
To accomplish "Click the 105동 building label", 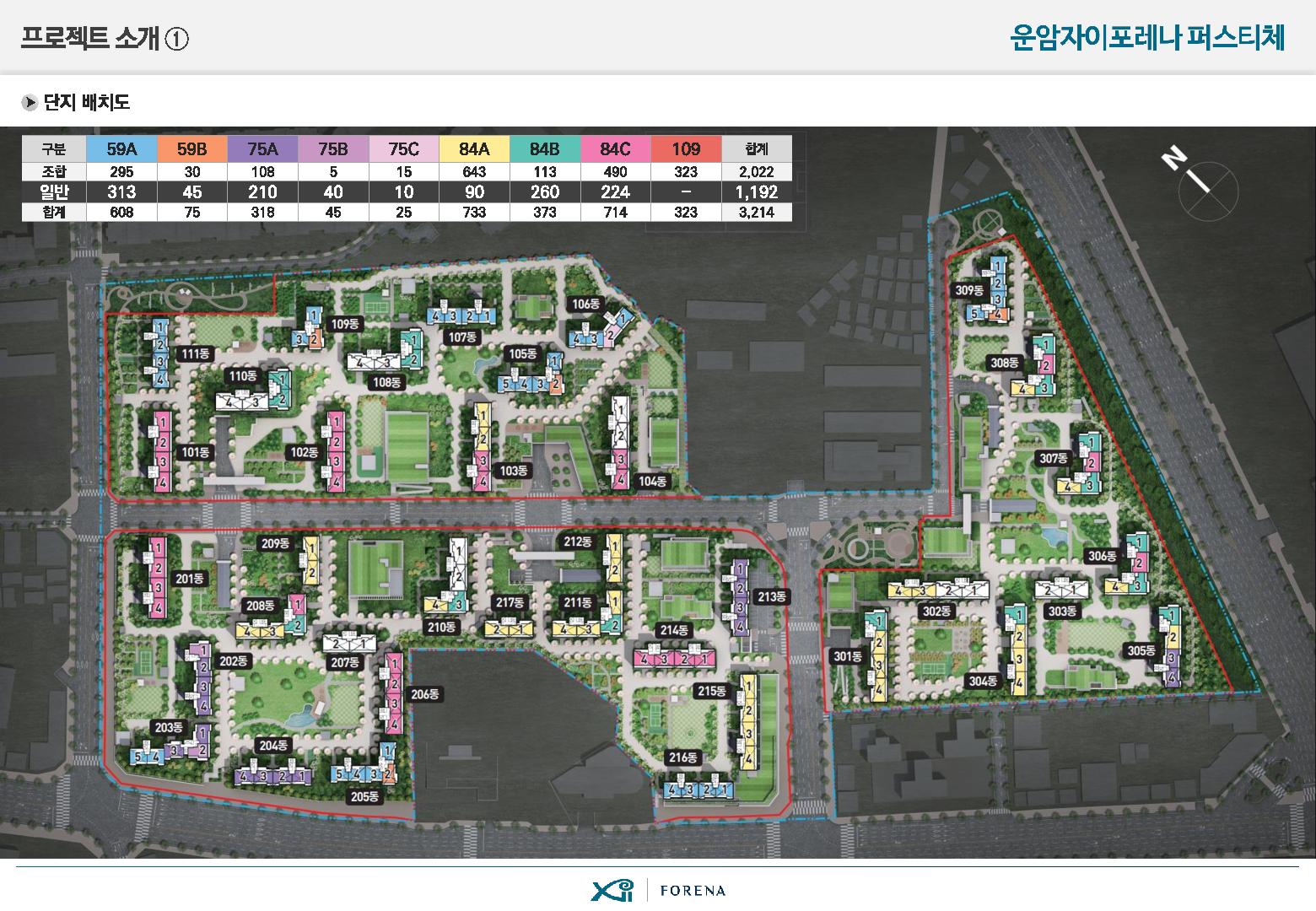I will tap(523, 353).
